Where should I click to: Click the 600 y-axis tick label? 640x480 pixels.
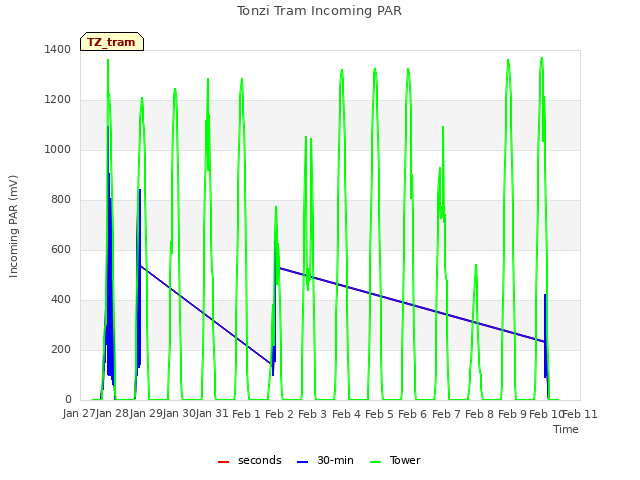pos(61,250)
